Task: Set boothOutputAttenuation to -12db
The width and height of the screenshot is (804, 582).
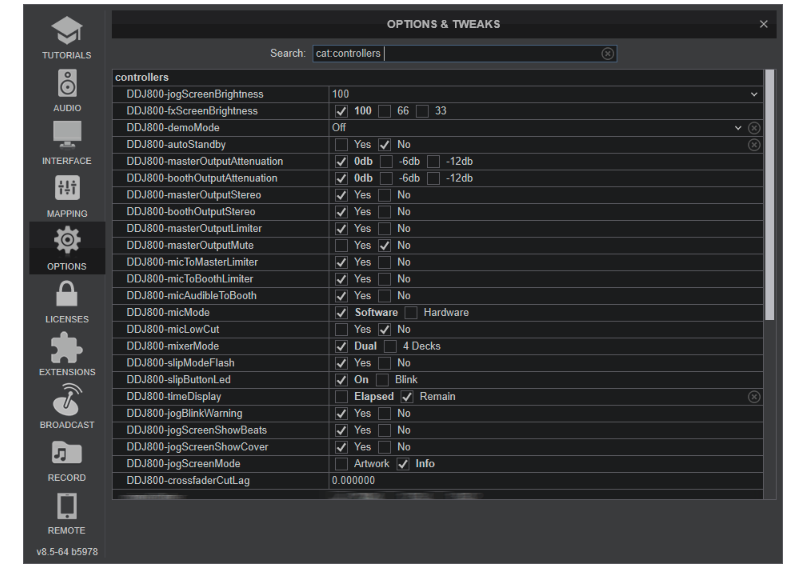Action: click(x=433, y=178)
